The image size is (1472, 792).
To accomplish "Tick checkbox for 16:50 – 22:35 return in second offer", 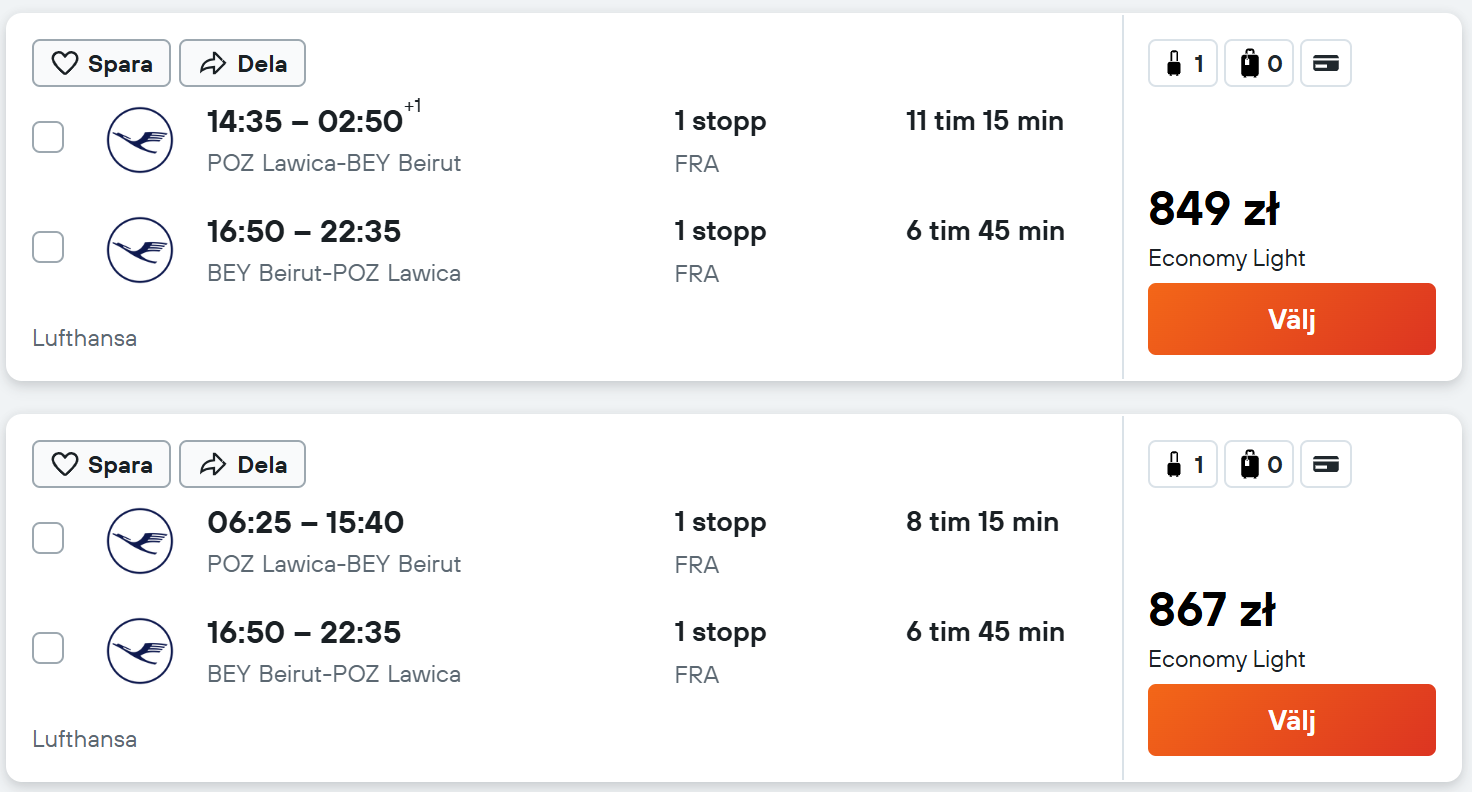I will click(48, 648).
